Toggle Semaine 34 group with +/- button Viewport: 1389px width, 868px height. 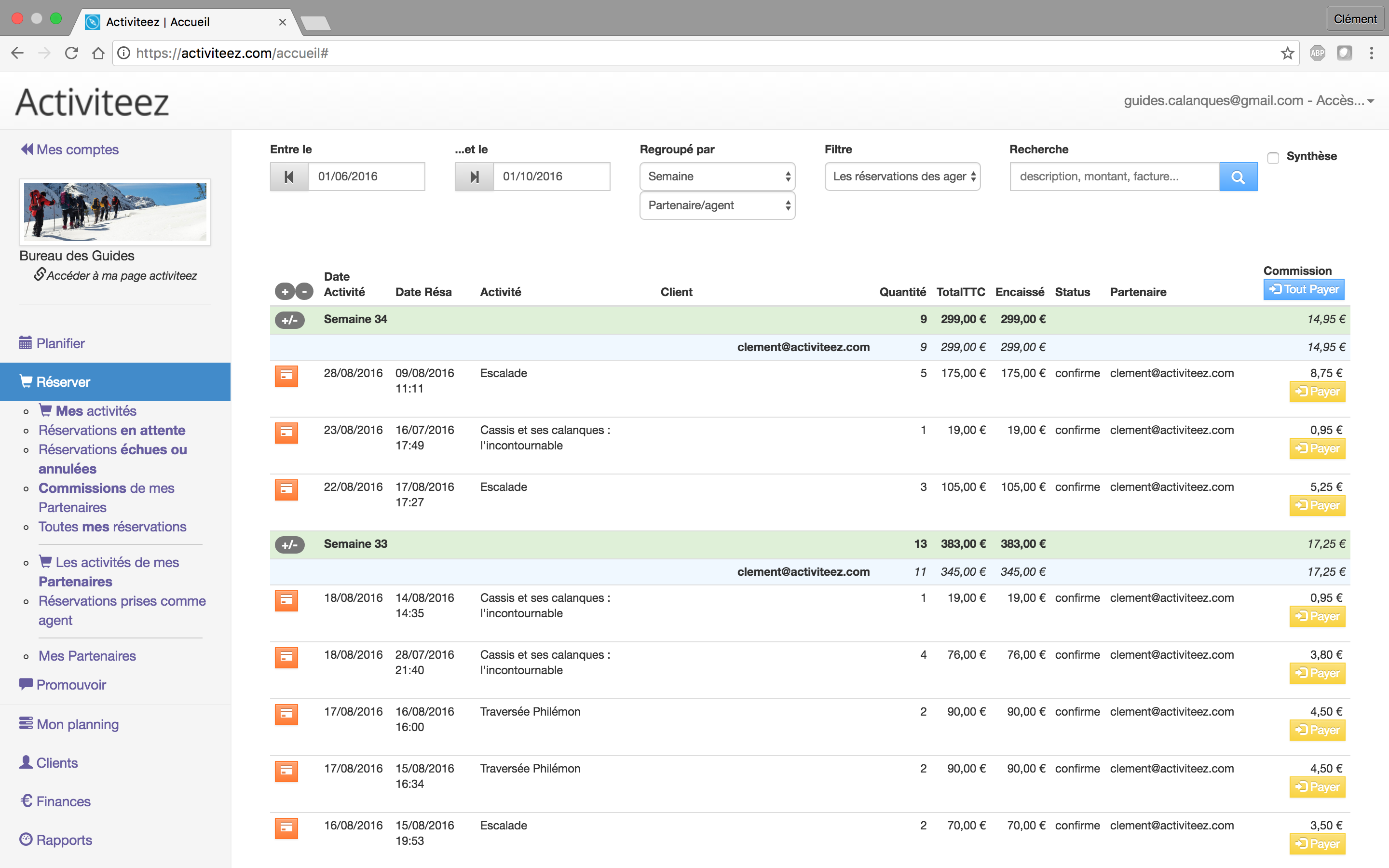tap(290, 320)
